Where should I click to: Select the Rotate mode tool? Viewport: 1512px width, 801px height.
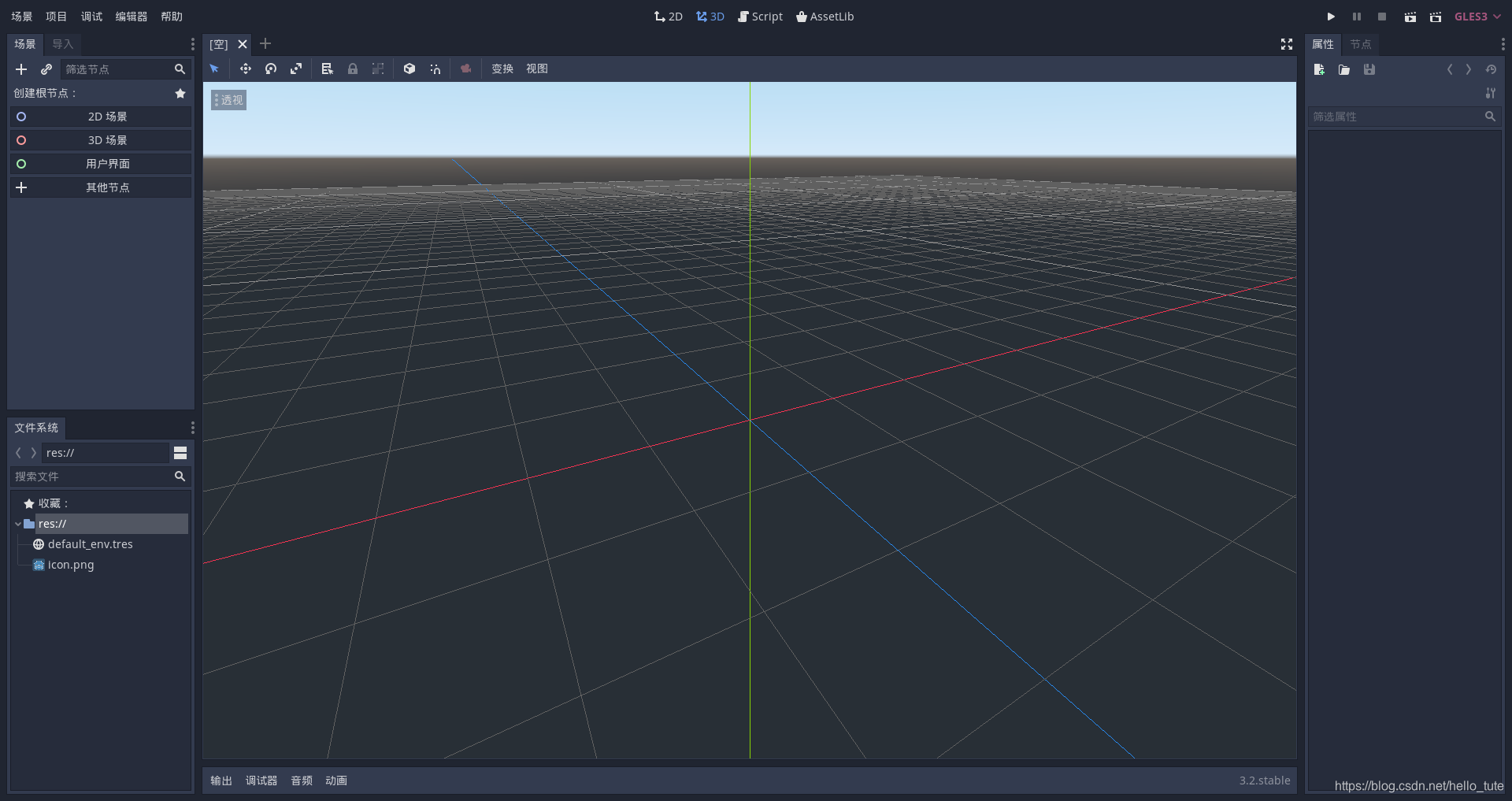pyautogui.click(x=271, y=69)
